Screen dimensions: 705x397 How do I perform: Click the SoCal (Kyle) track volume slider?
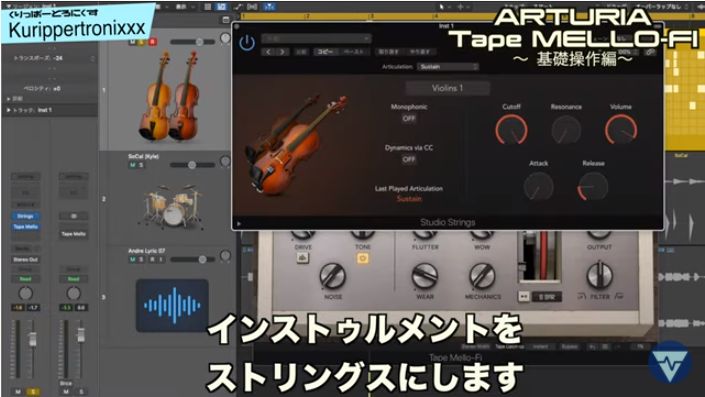coord(193,165)
